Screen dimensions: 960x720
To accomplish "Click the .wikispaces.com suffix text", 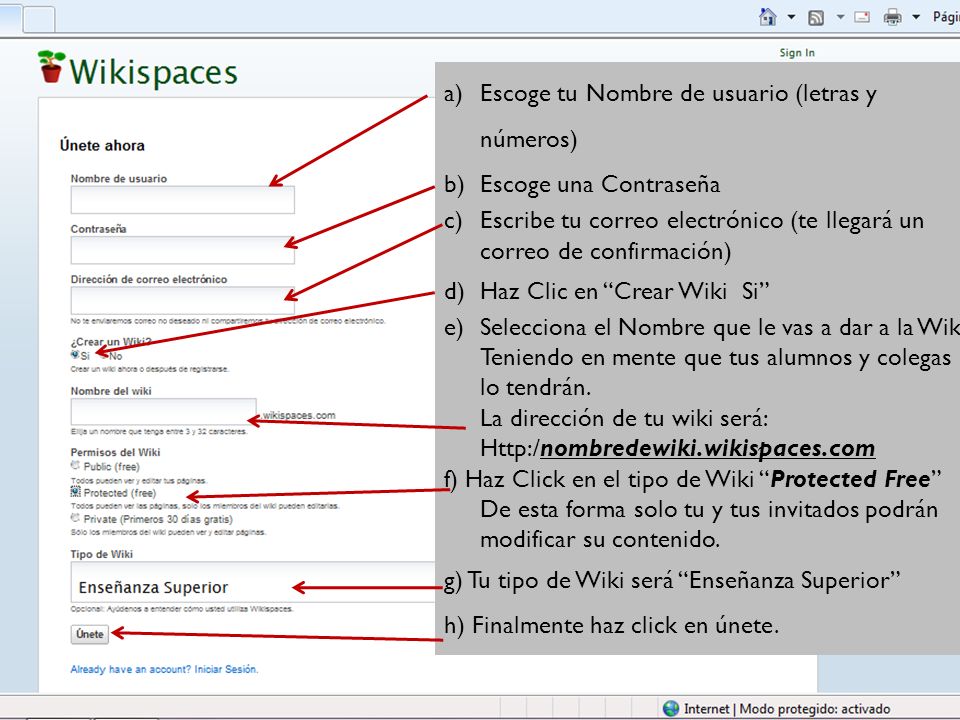I will pos(298,415).
